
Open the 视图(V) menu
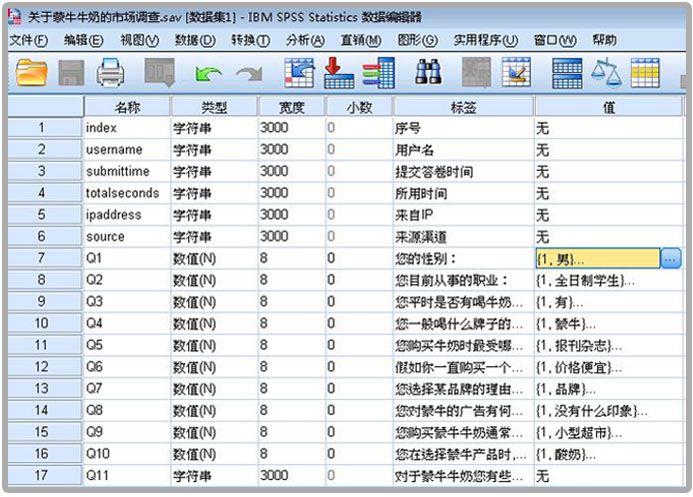coord(140,41)
